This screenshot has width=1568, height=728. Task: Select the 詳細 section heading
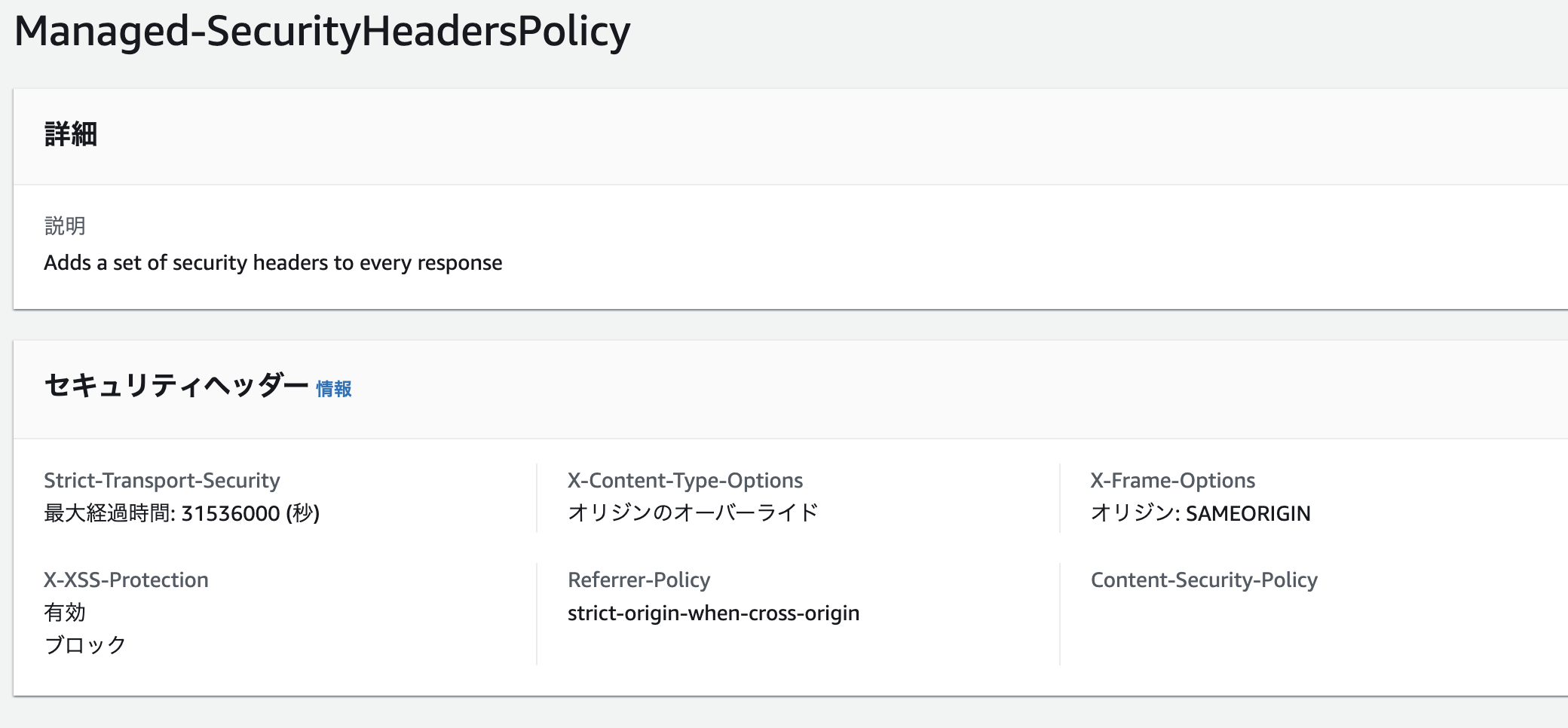click(x=71, y=135)
